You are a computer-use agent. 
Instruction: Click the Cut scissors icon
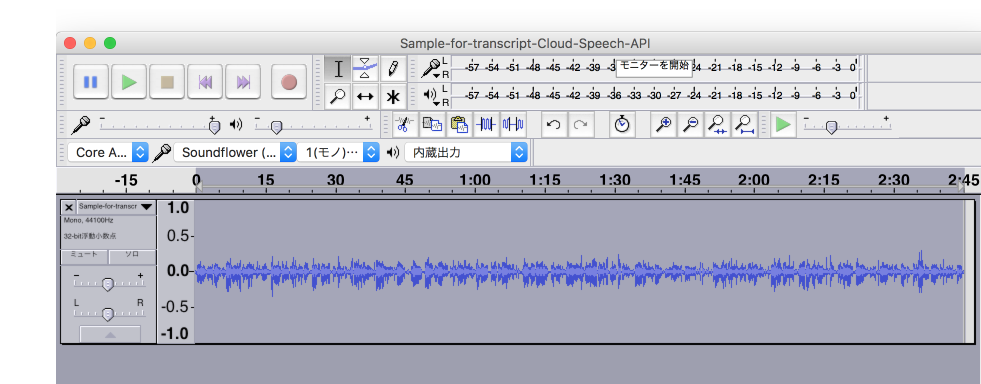(x=404, y=124)
